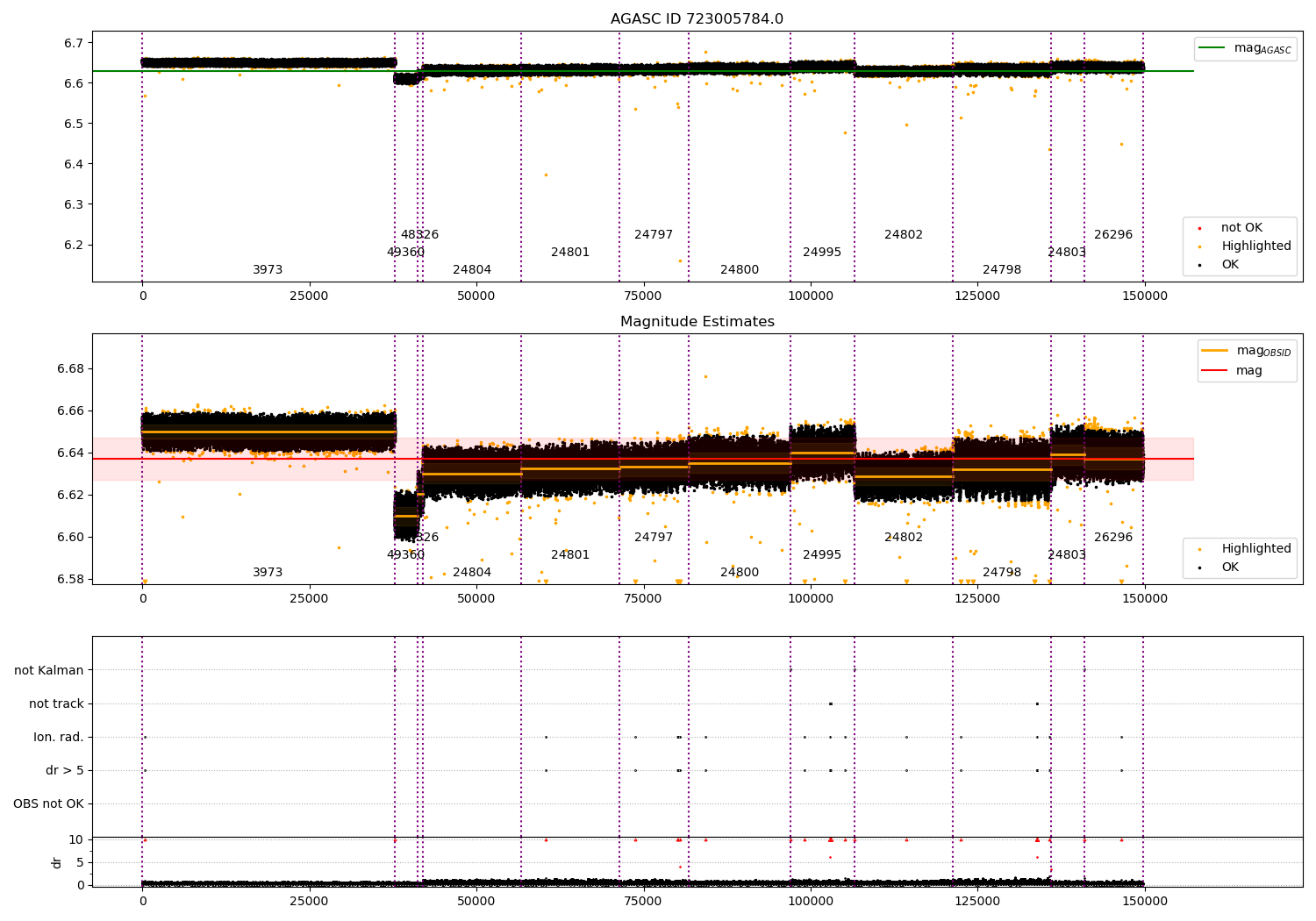1316x921 pixels.
Task: Click OBSID label 24797 in the Magnitude Estimates plot
Action: (x=654, y=538)
